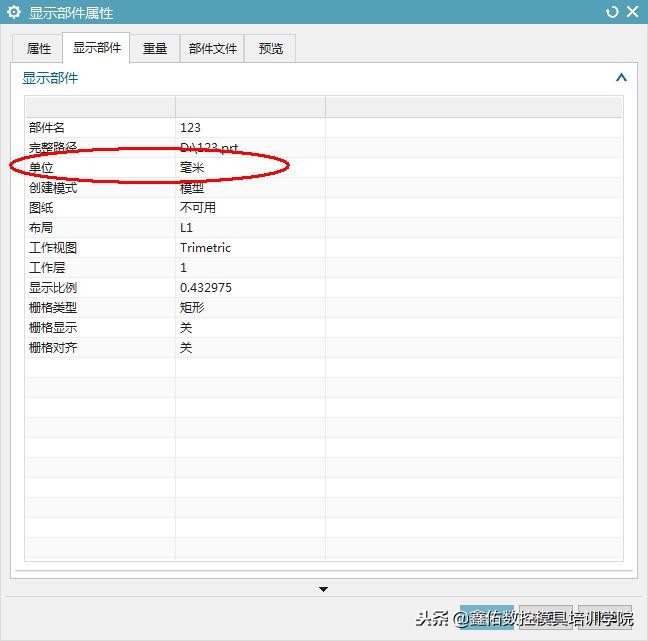Click the Trimetric value

pos(205,248)
